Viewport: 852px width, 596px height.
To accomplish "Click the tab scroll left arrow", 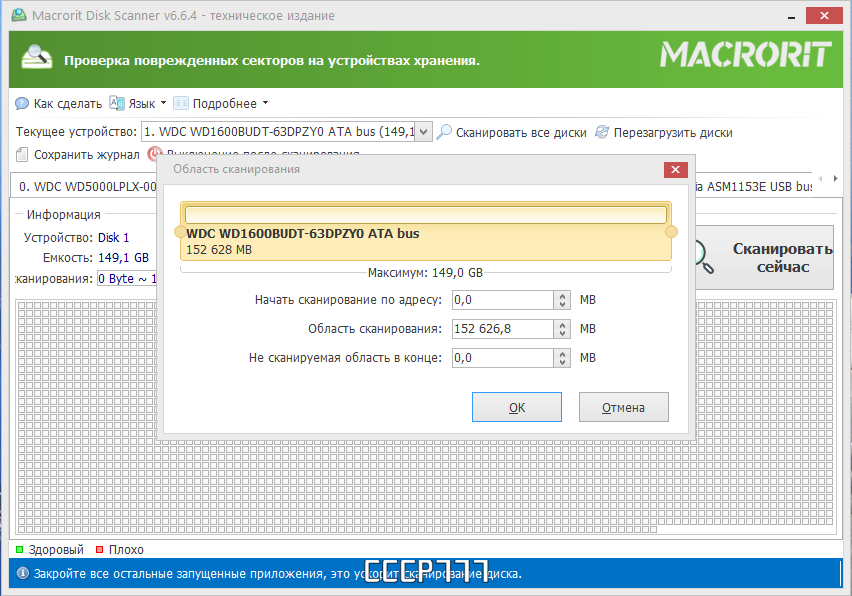I will (820, 178).
